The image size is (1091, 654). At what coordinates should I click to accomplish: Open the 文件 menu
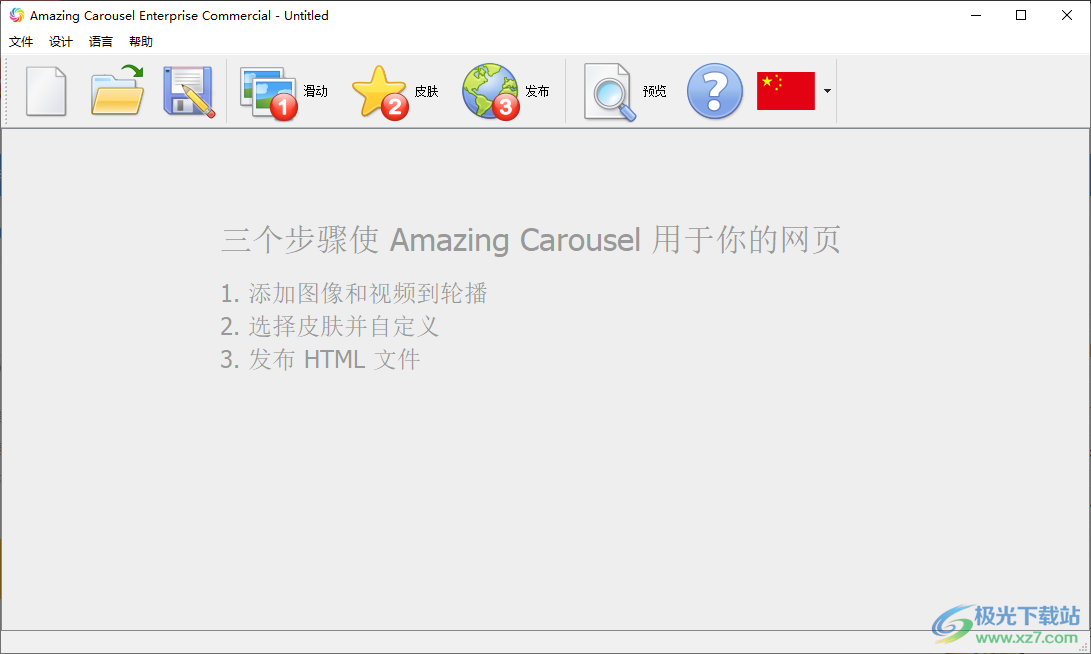21,42
